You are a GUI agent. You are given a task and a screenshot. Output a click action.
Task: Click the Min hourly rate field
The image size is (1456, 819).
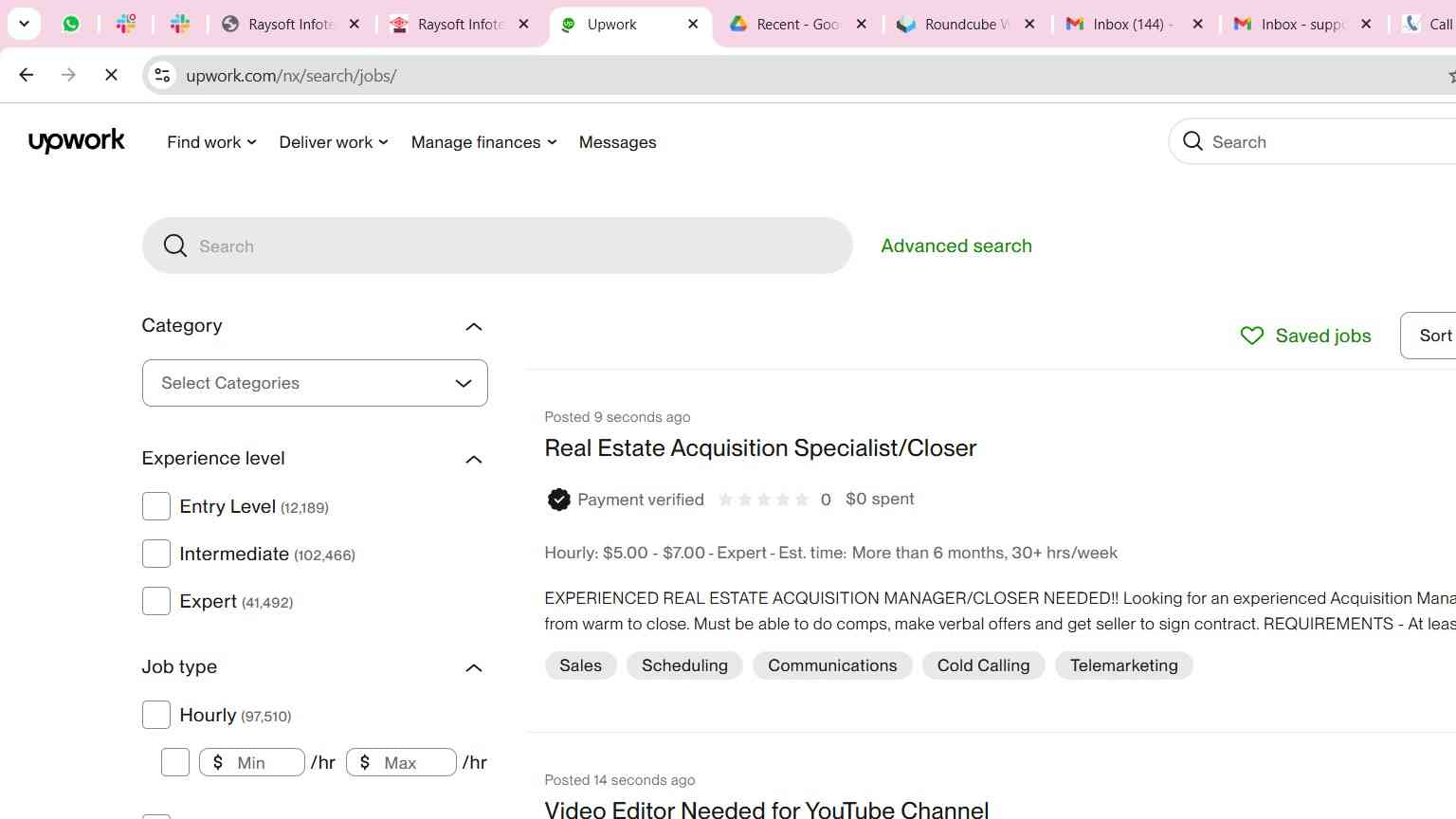pos(252,762)
